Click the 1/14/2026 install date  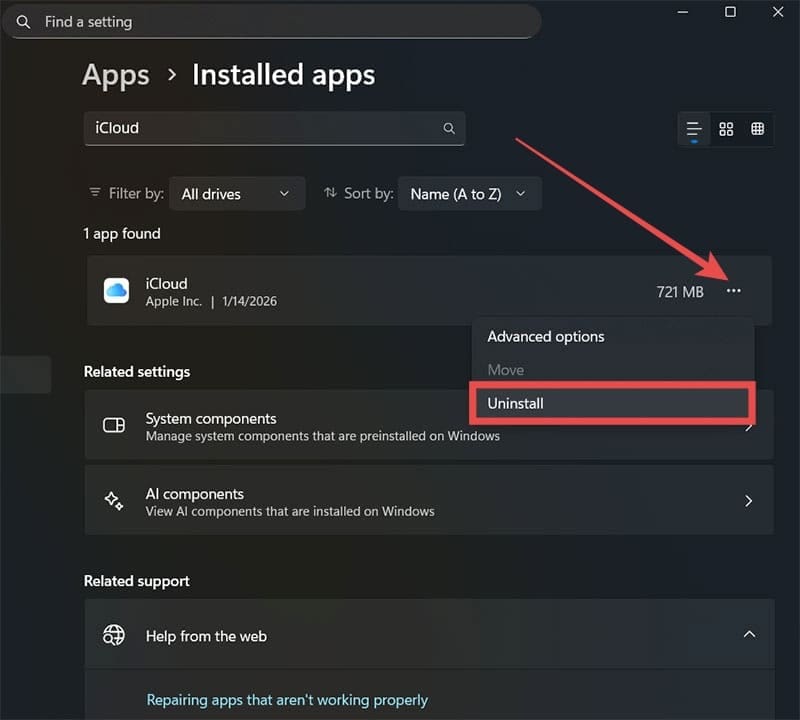click(249, 302)
